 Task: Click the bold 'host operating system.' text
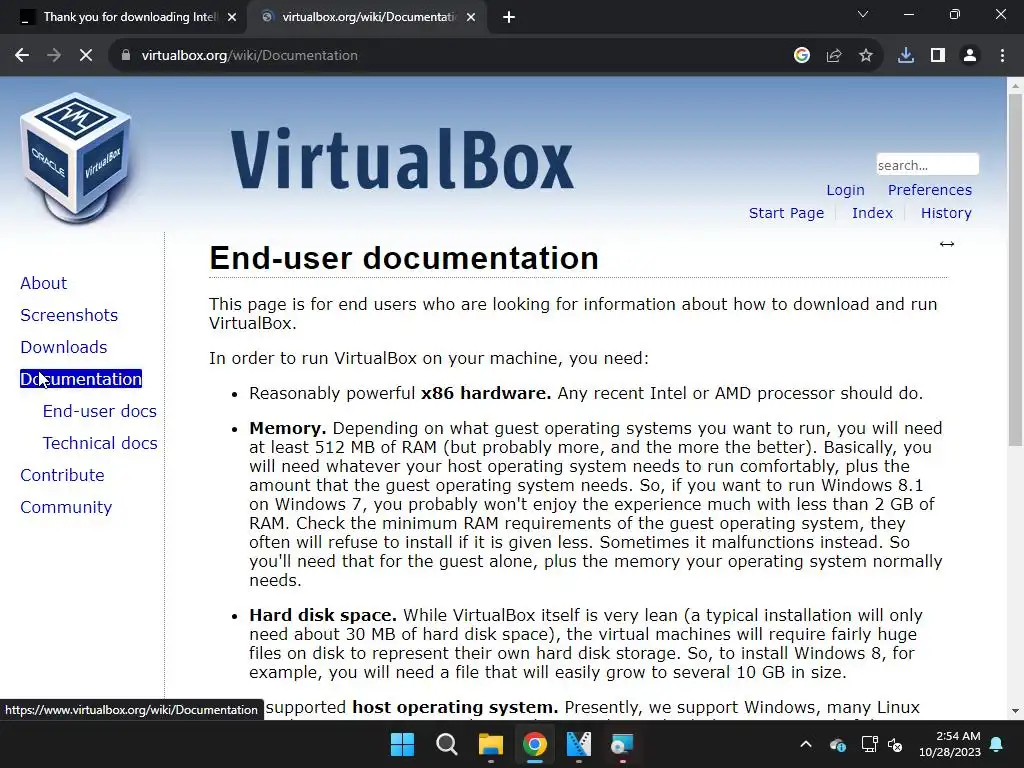pyautogui.click(x=455, y=707)
